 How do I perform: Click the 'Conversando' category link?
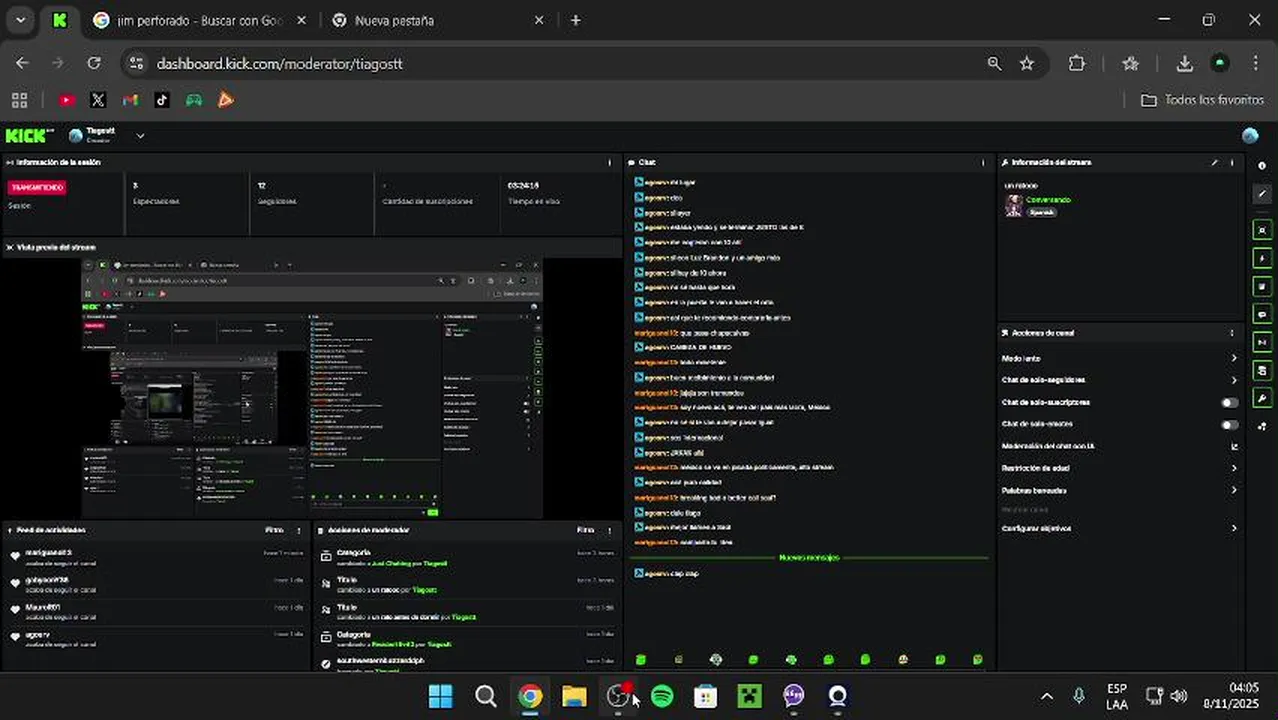(1048, 200)
